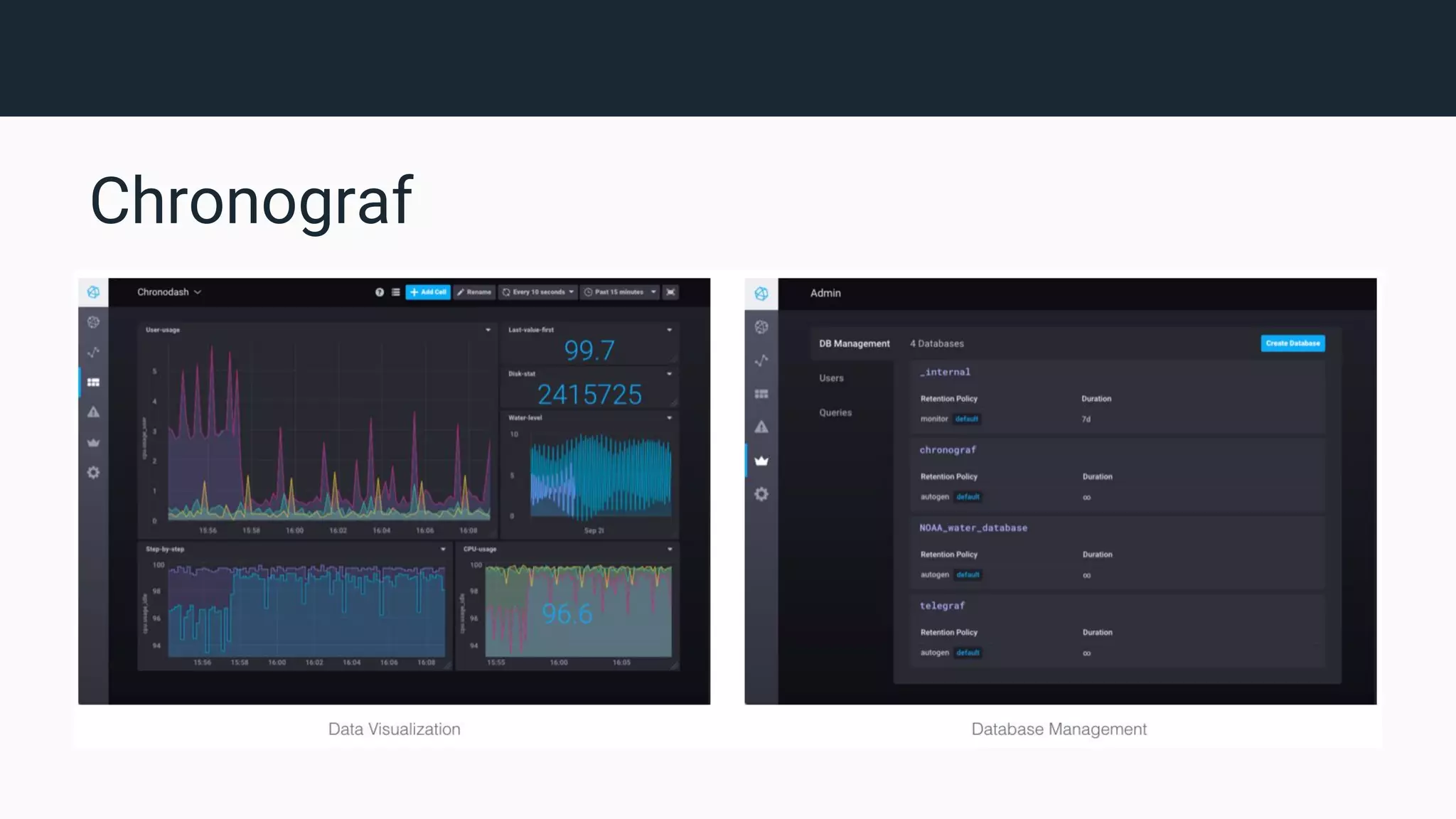
Task: Select the crown Admin icon in Admin sidebar
Action: (x=761, y=461)
